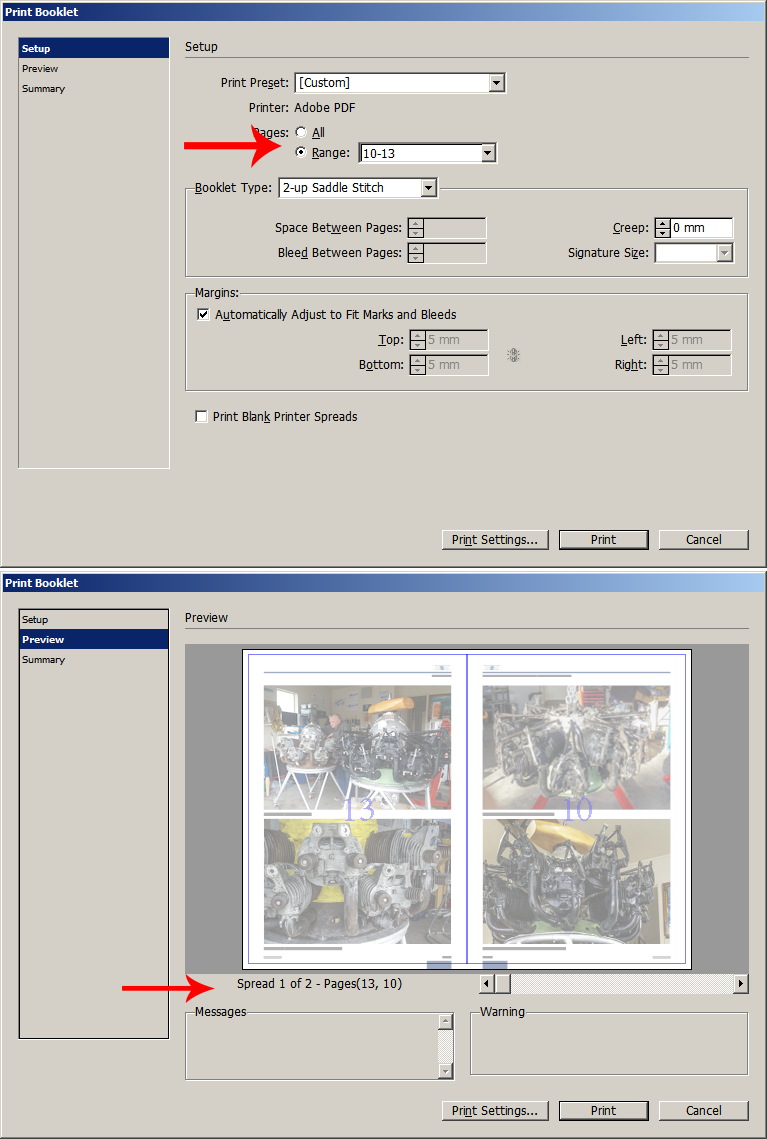The width and height of the screenshot is (767, 1139).
Task: Click the page 10 preview thumbnail
Action: pyautogui.click(x=577, y=809)
